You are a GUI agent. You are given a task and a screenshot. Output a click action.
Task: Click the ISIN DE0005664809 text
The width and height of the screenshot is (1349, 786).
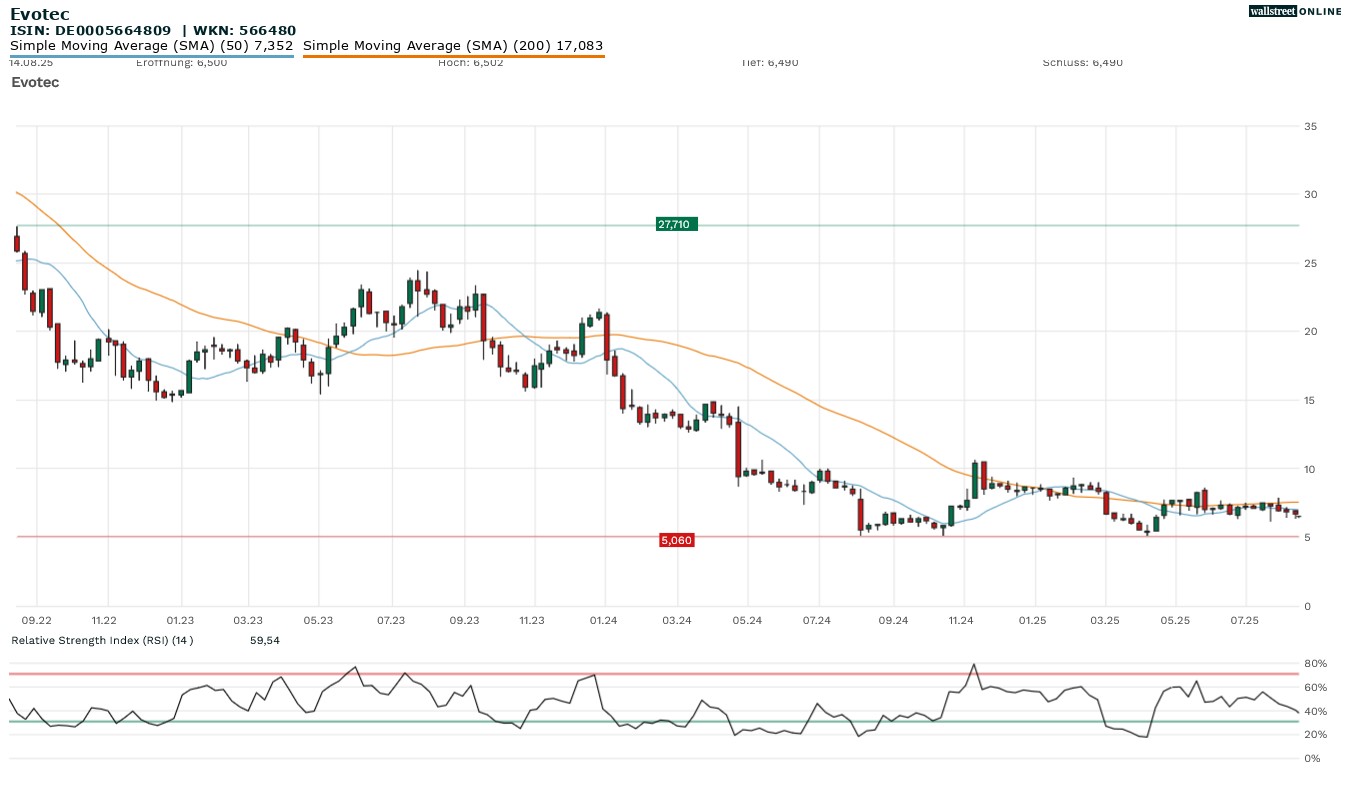90,31
